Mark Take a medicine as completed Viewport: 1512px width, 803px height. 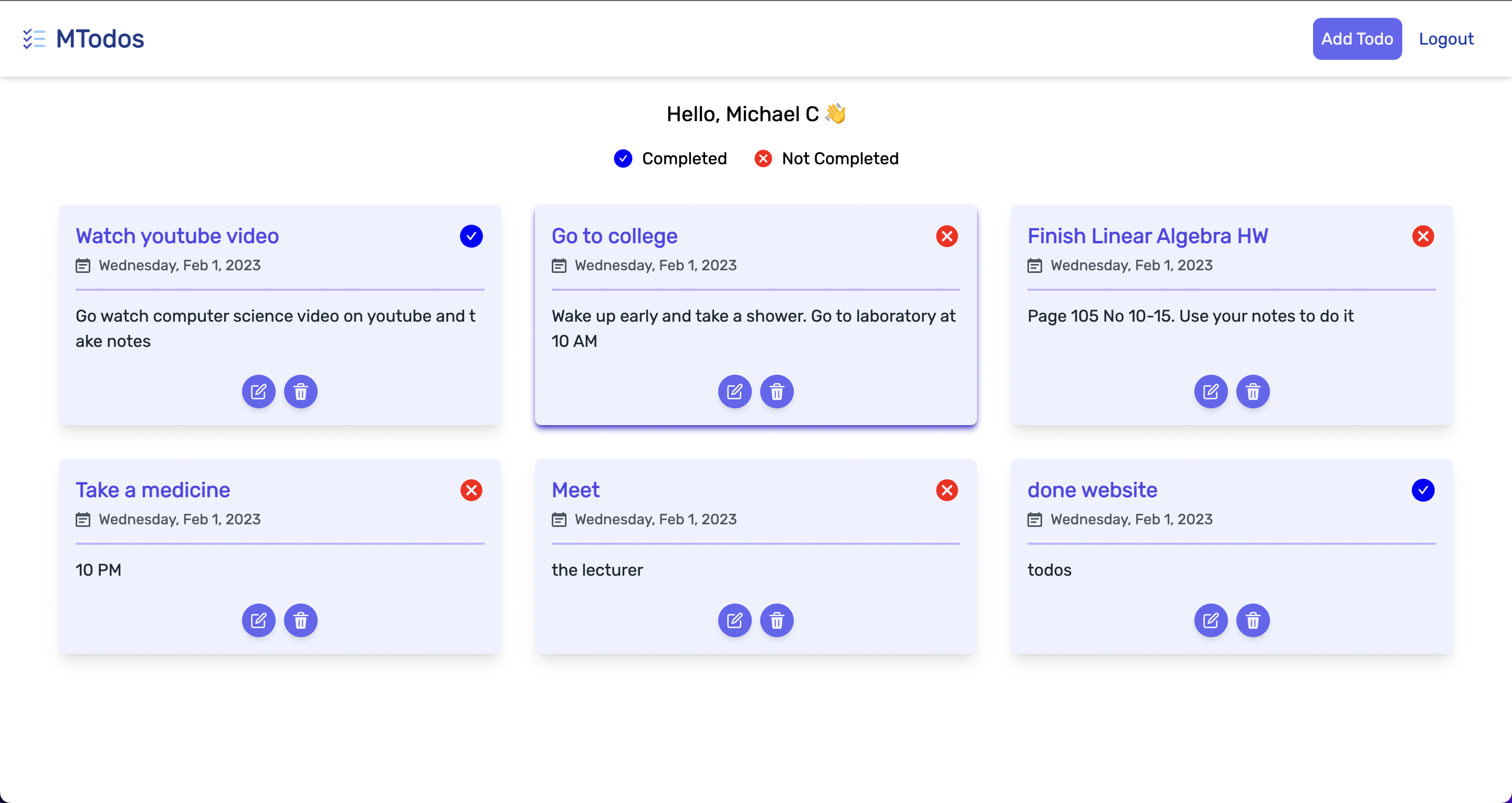(471, 490)
